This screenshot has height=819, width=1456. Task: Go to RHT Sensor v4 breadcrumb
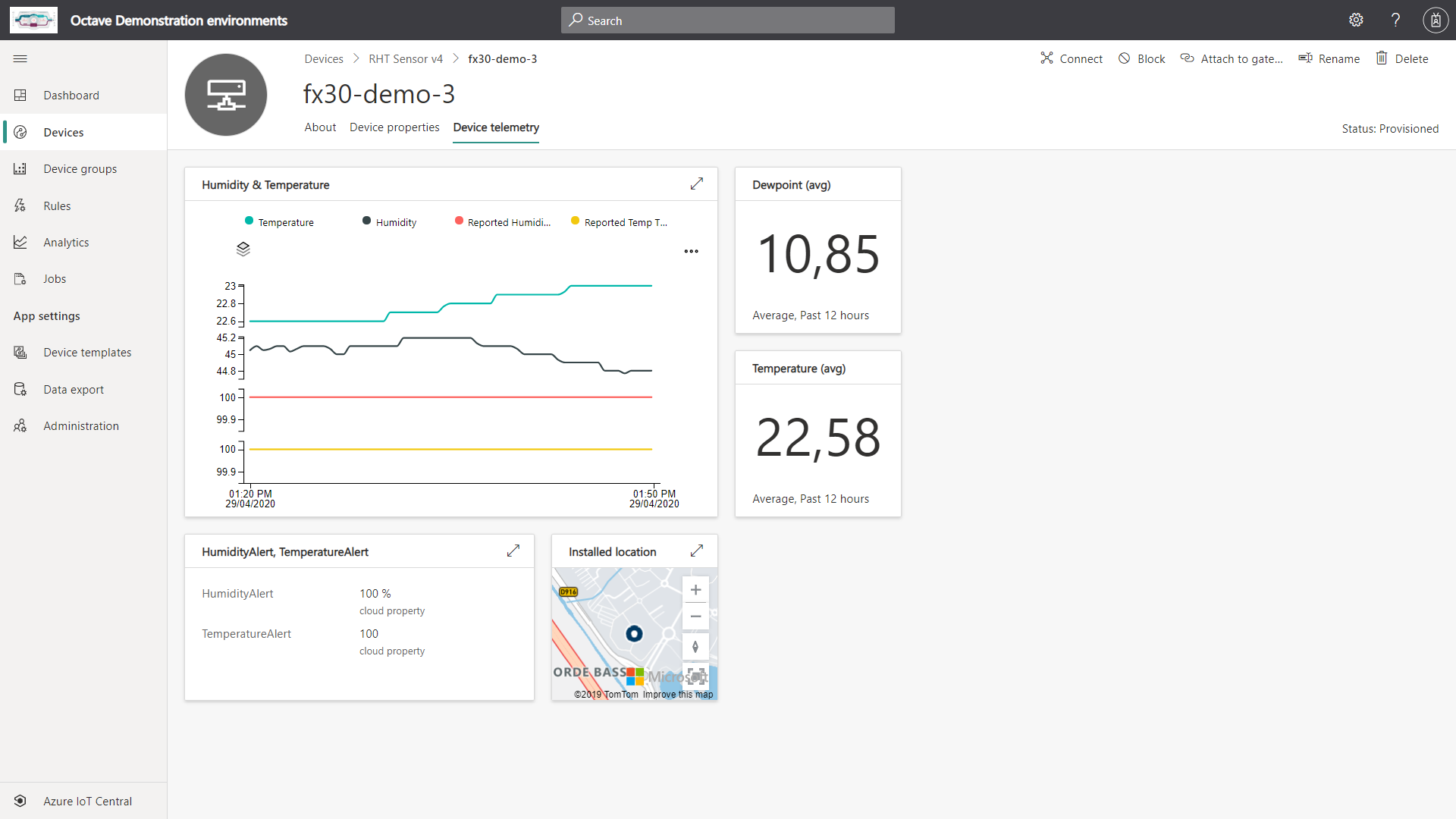406,59
